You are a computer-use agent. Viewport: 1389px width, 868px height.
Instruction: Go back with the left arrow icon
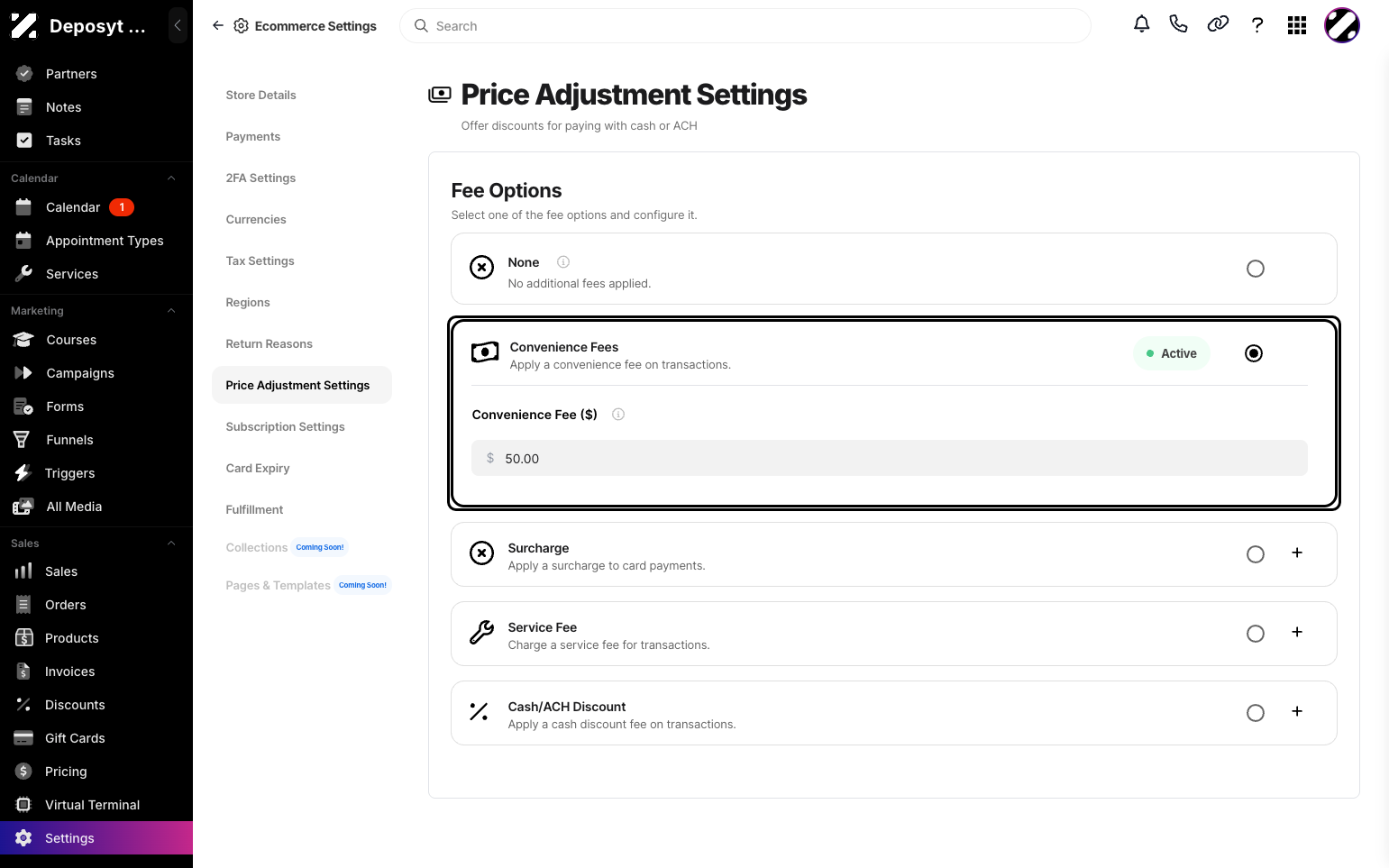pyautogui.click(x=217, y=26)
